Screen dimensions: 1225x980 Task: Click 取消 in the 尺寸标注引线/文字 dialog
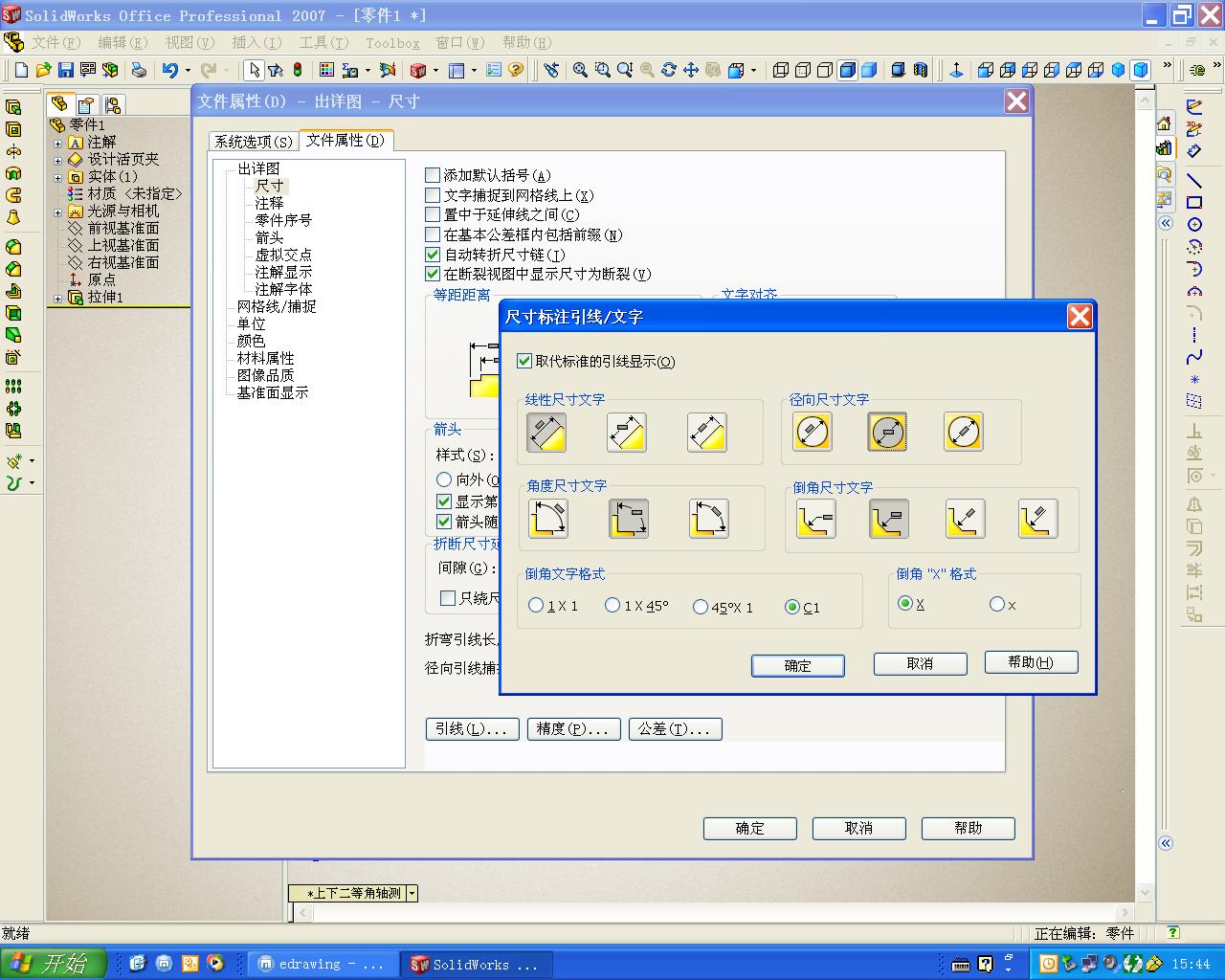point(921,663)
